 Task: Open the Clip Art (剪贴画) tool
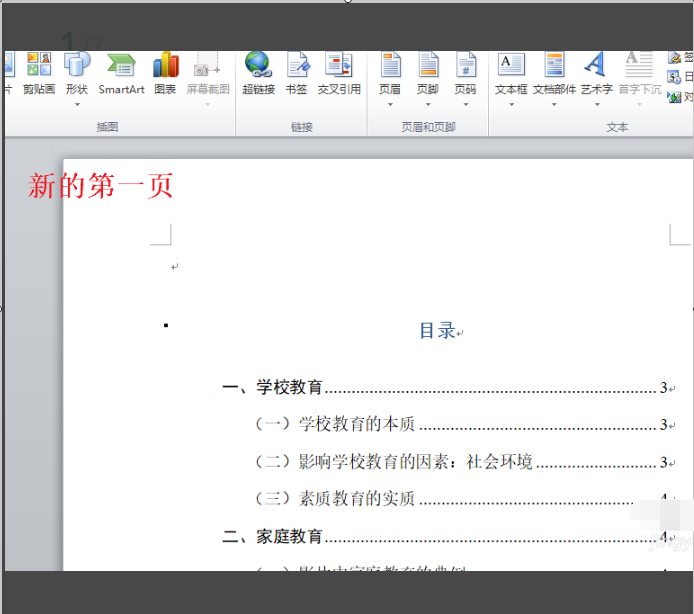39,73
